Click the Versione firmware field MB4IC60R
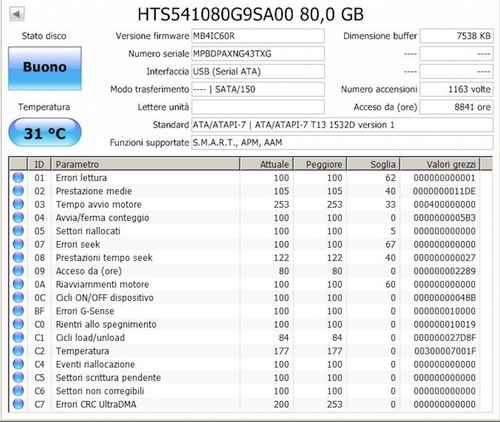This screenshot has height=422, width=500. (x=258, y=36)
